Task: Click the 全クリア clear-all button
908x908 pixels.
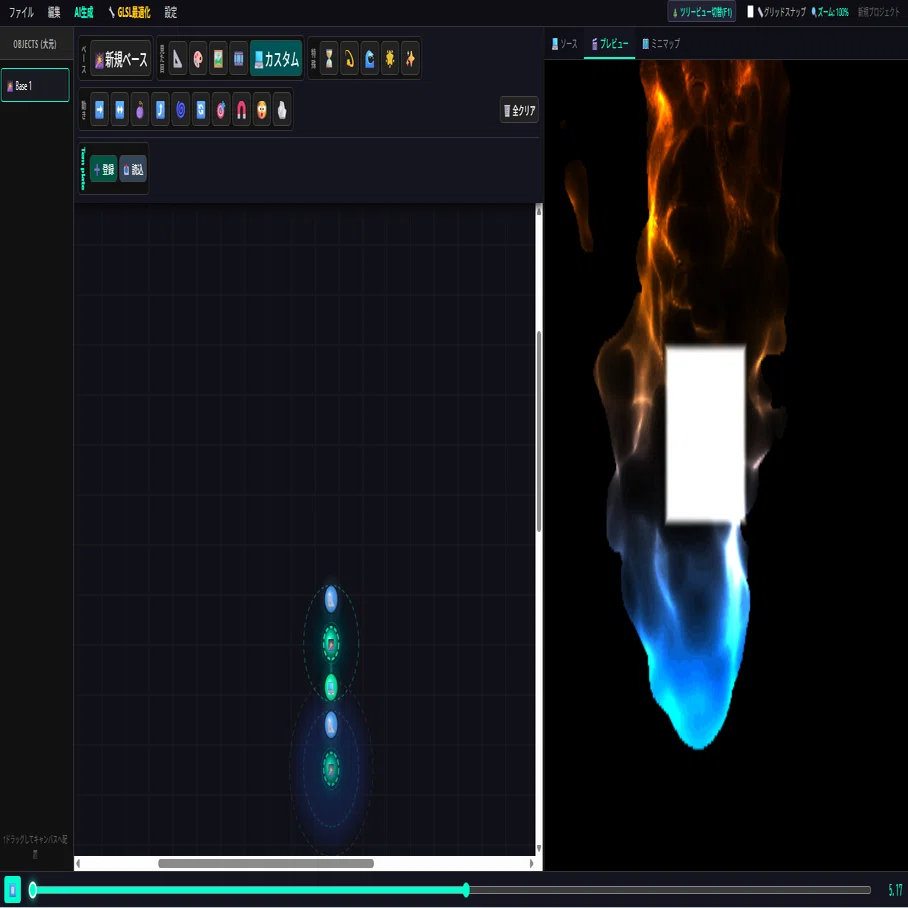Action: (x=519, y=110)
